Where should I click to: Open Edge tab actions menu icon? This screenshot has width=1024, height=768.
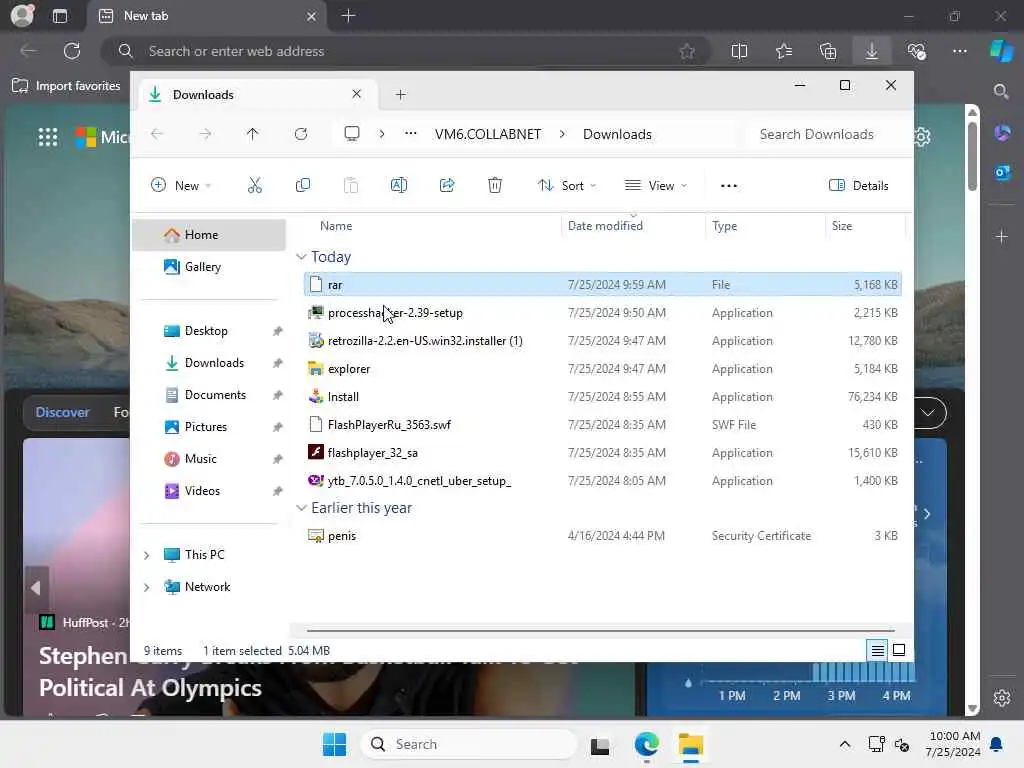pyautogui.click(x=60, y=16)
